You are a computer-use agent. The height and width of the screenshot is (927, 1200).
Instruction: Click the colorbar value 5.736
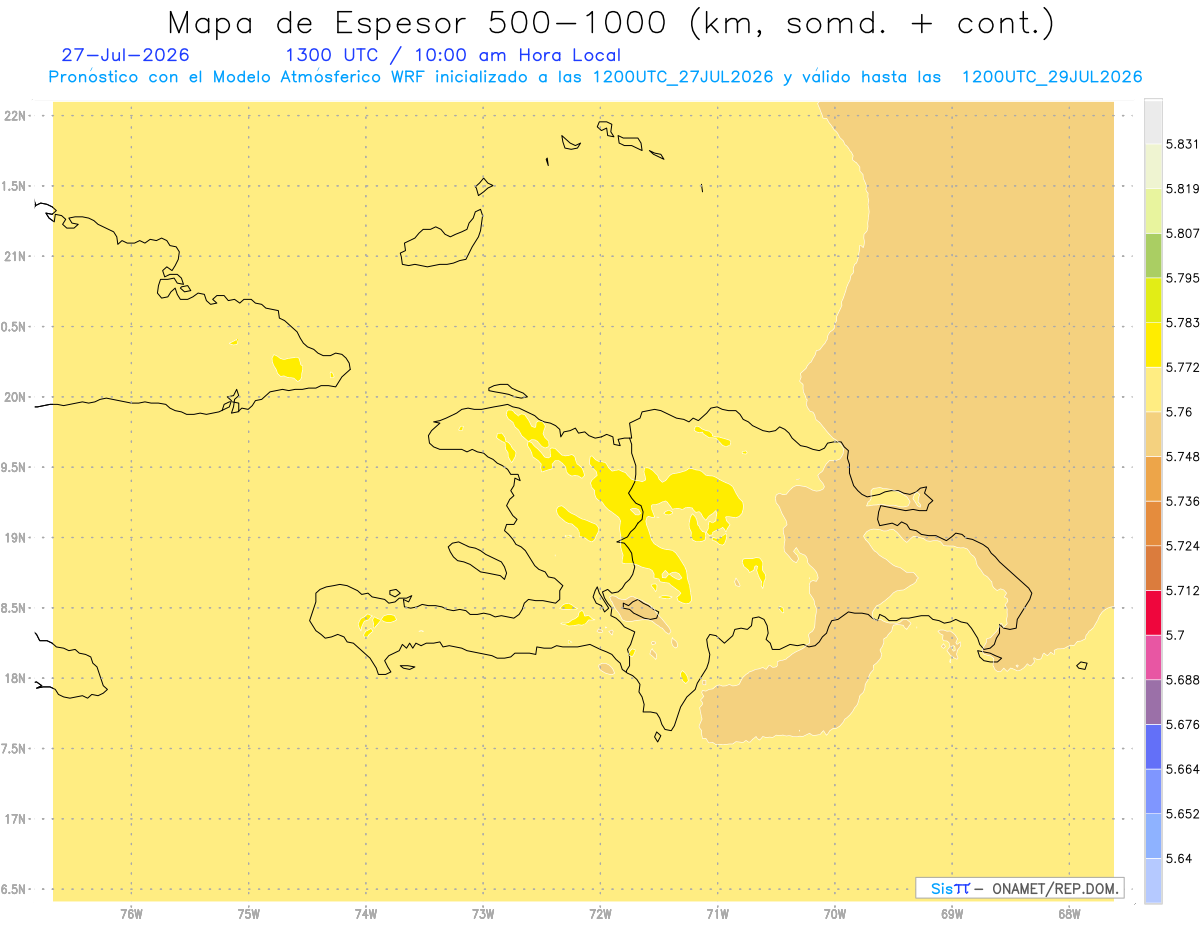click(1182, 501)
